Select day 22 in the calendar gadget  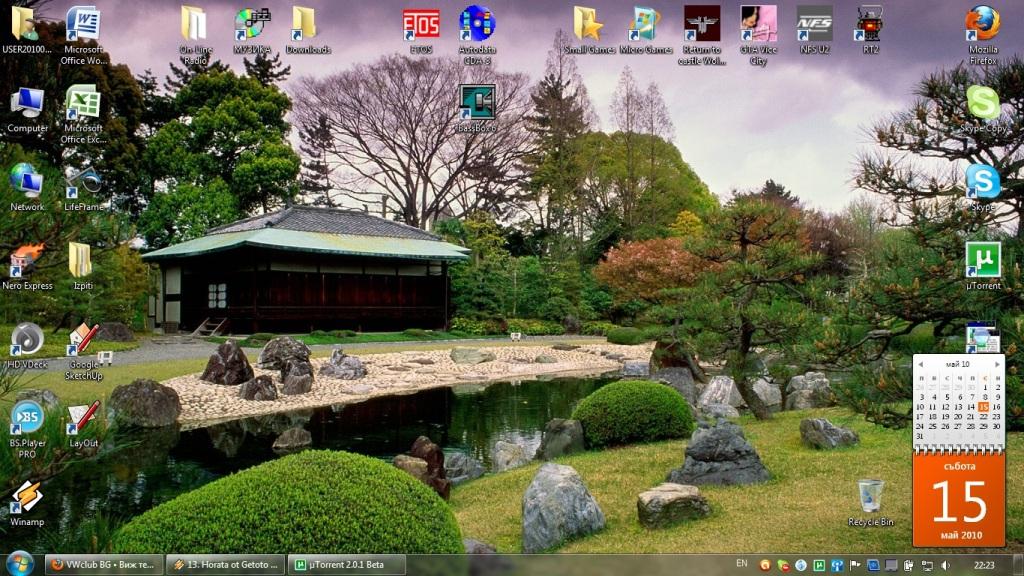983,417
